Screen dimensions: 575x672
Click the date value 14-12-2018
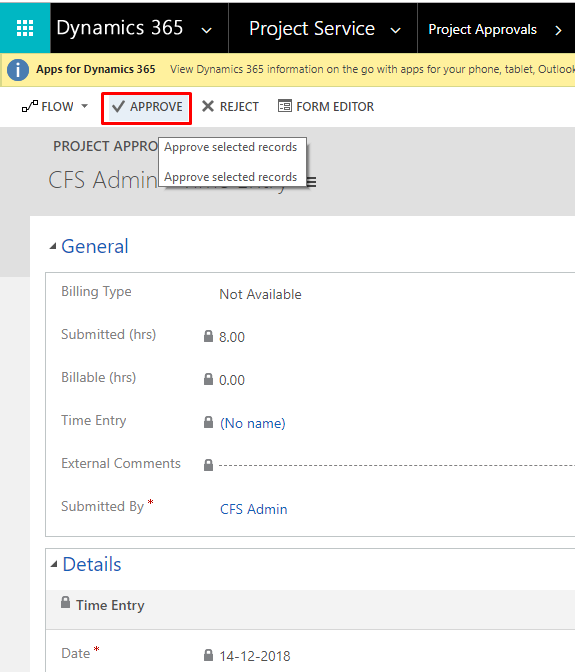pyautogui.click(x=255, y=656)
